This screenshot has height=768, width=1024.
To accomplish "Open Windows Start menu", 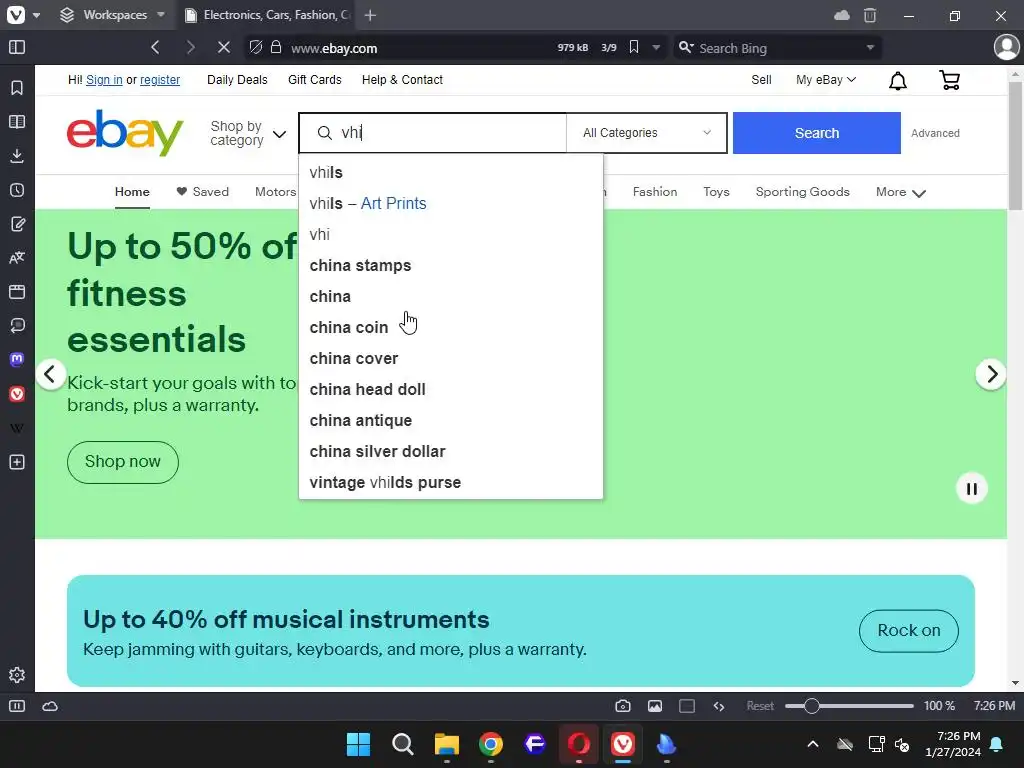I will pos(358,744).
